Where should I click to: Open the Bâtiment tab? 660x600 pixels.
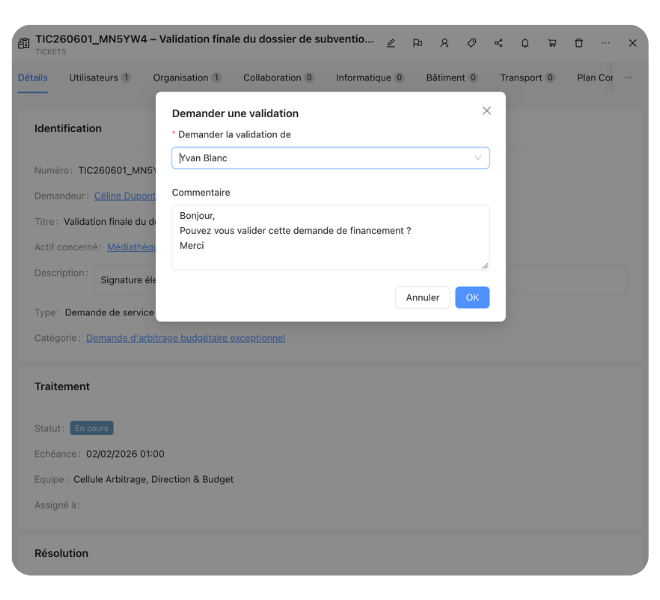click(x=452, y=78)
